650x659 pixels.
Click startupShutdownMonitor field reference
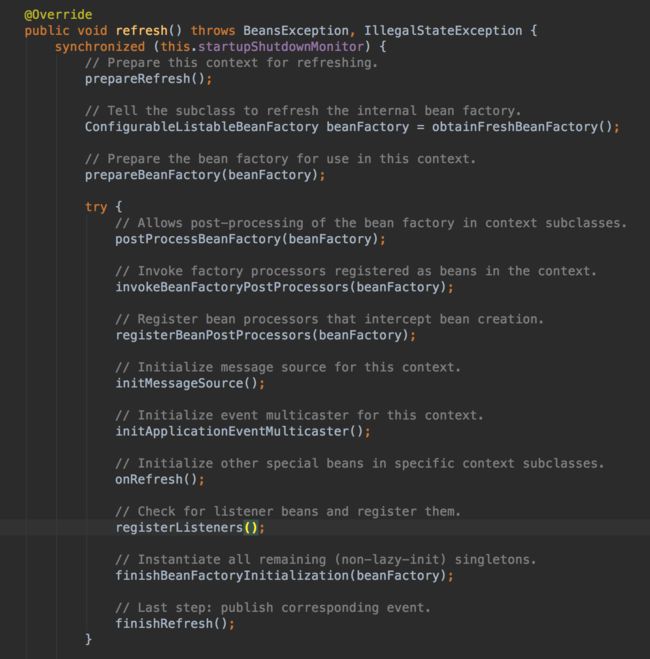[281, 47]
